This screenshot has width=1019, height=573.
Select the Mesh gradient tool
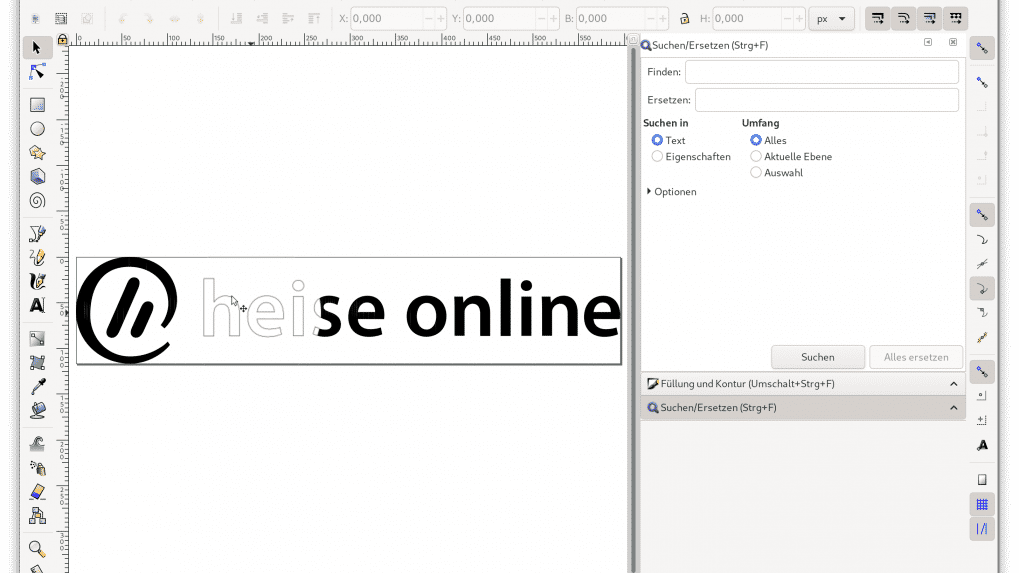[37, 363]
